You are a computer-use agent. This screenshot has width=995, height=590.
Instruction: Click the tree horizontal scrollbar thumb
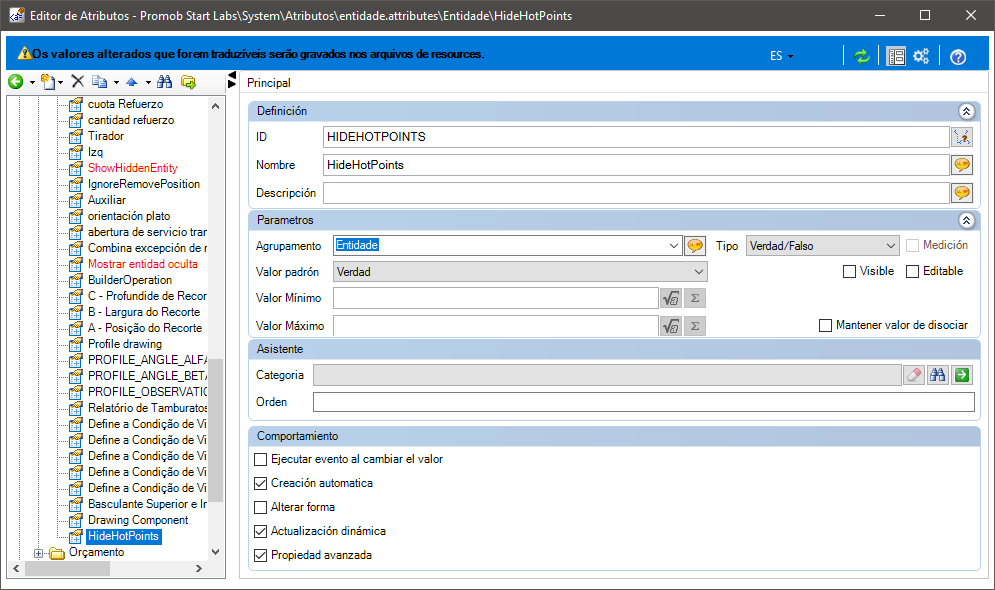pos(67,569)
